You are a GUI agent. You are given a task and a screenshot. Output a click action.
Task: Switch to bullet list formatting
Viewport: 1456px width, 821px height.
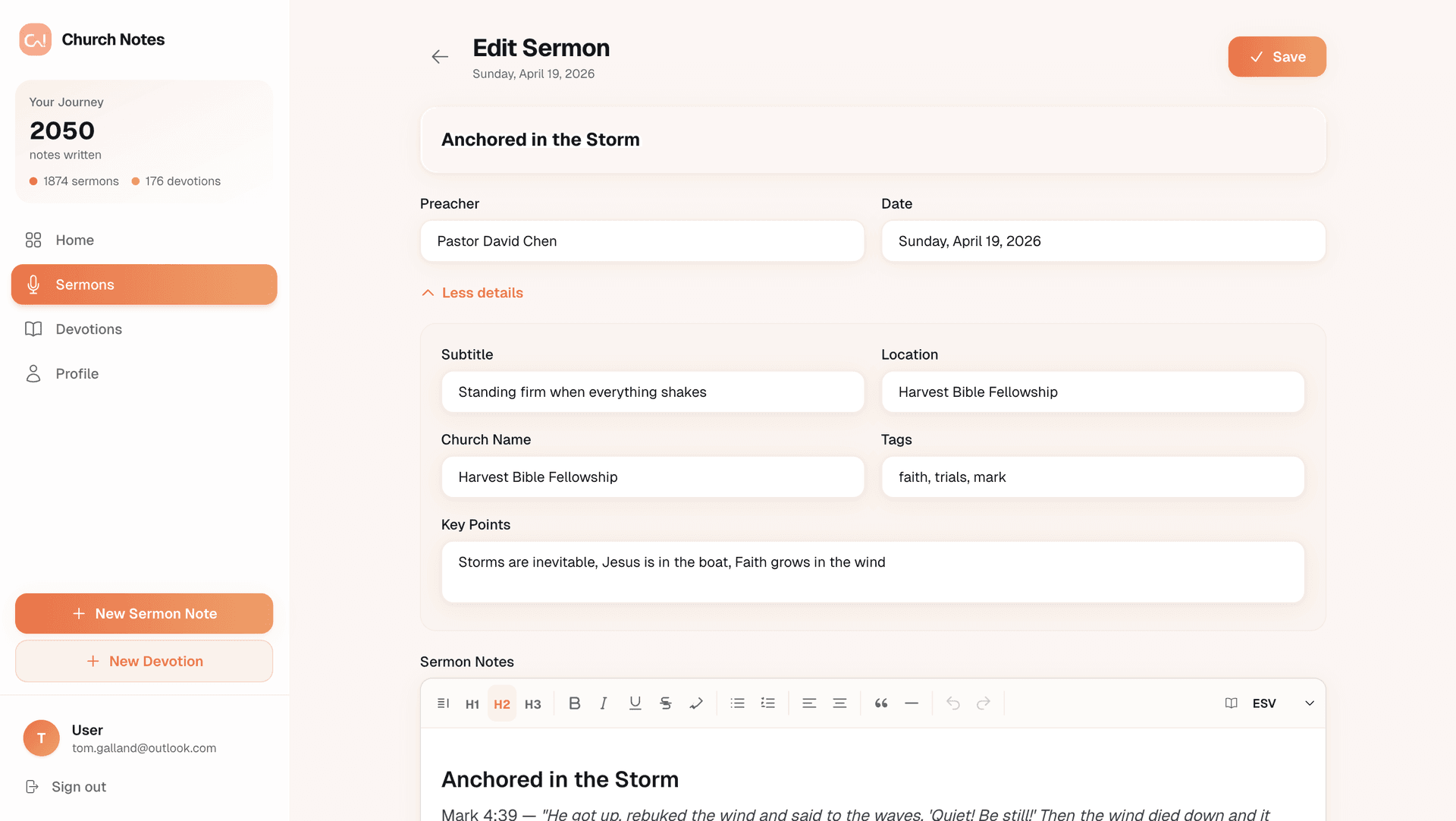tap(737, 703)
